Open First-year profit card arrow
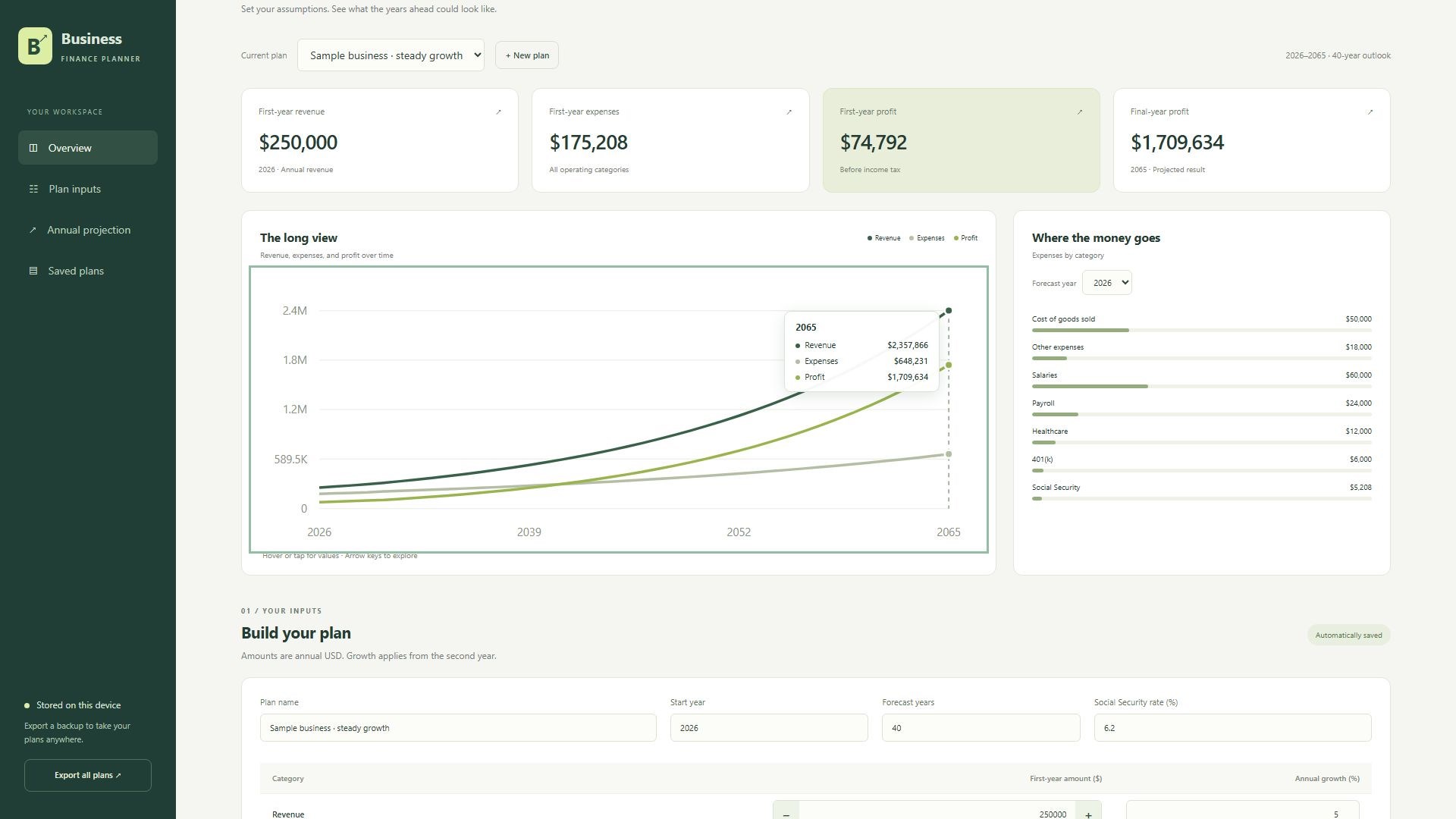Image resolution: width=1456 pixels, height=819 pixels. pos(1080,112)
